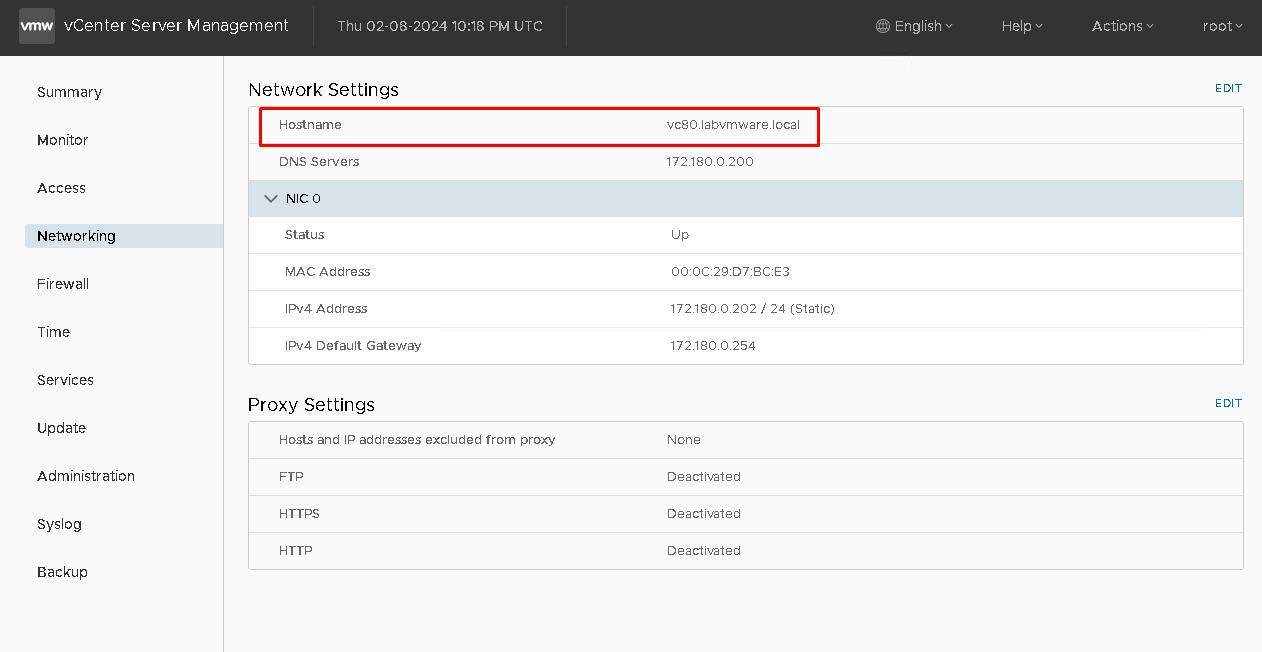Select the MAC address 00:0C:29:D7:BC:E3
This screenshot has height=652, width=1262.
(x=731, y=272)
